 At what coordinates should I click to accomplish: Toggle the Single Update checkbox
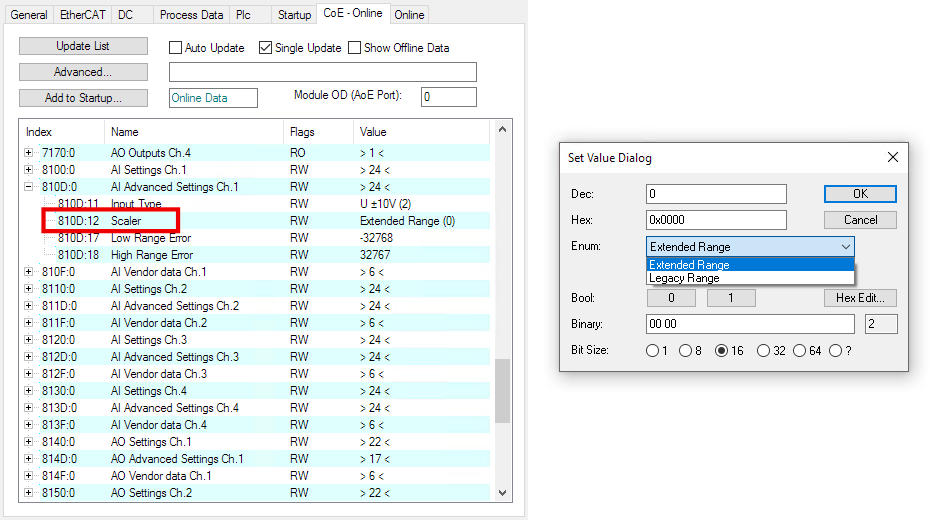pos(266,47)
